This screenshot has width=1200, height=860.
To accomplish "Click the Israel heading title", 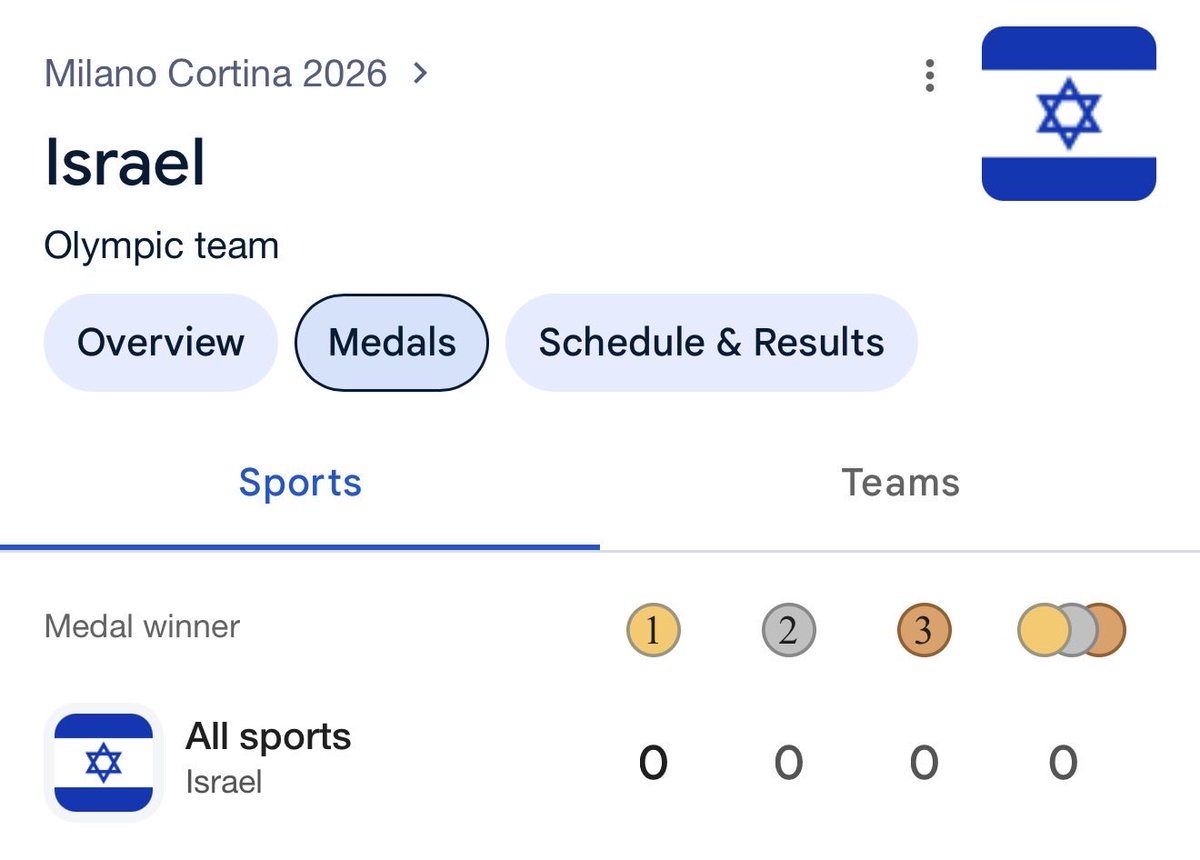I will pos(125,162).
